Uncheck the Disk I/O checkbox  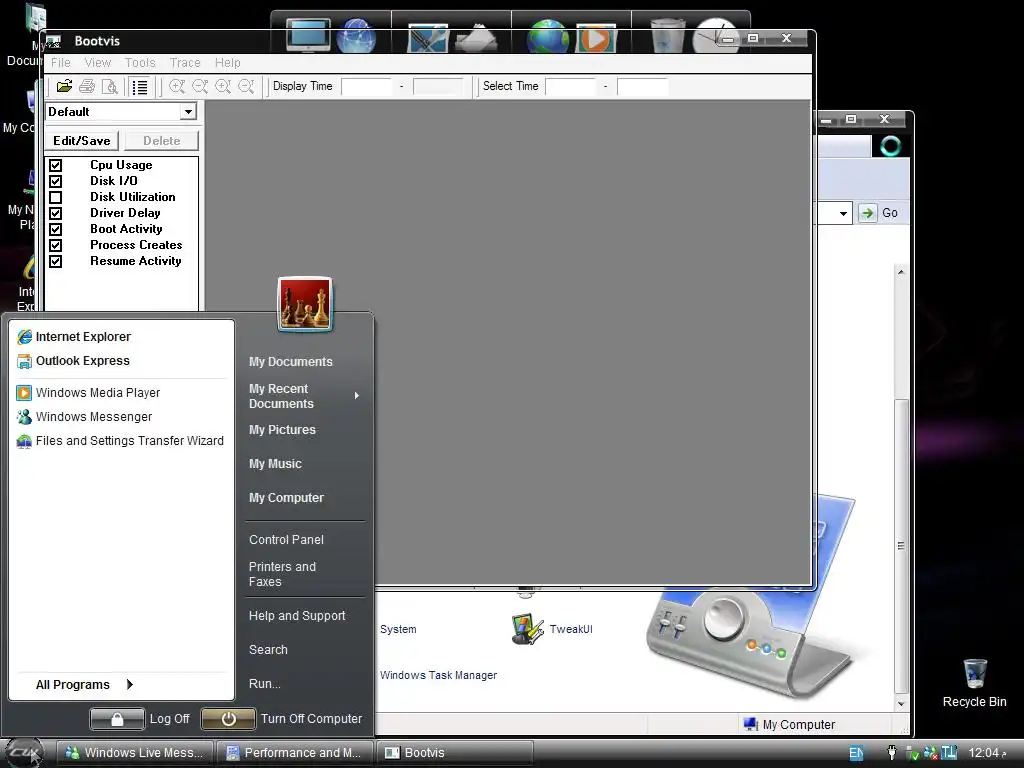56,181
